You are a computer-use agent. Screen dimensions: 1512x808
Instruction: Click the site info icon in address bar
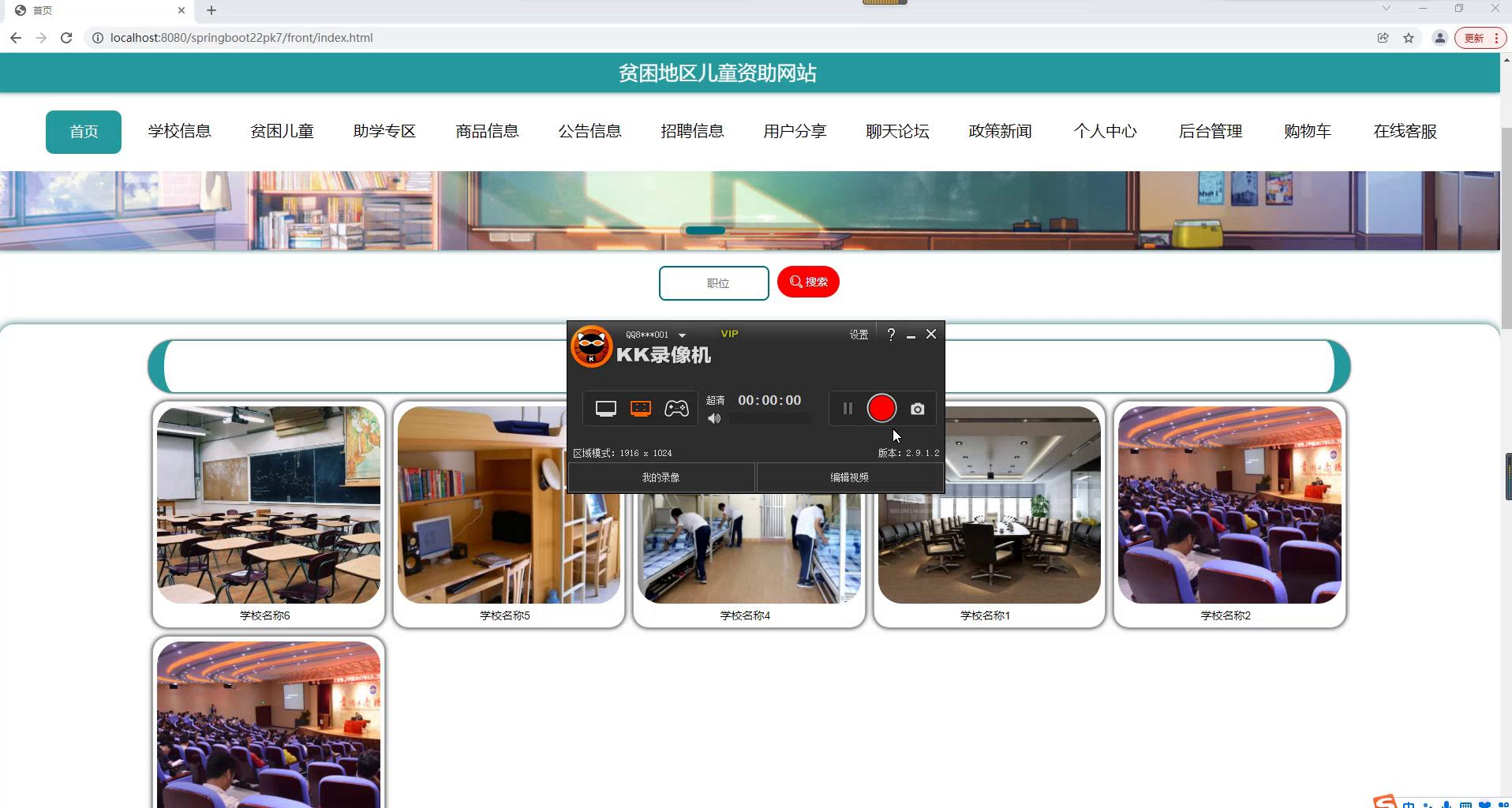pyautogui.click(x=97, y=38)
